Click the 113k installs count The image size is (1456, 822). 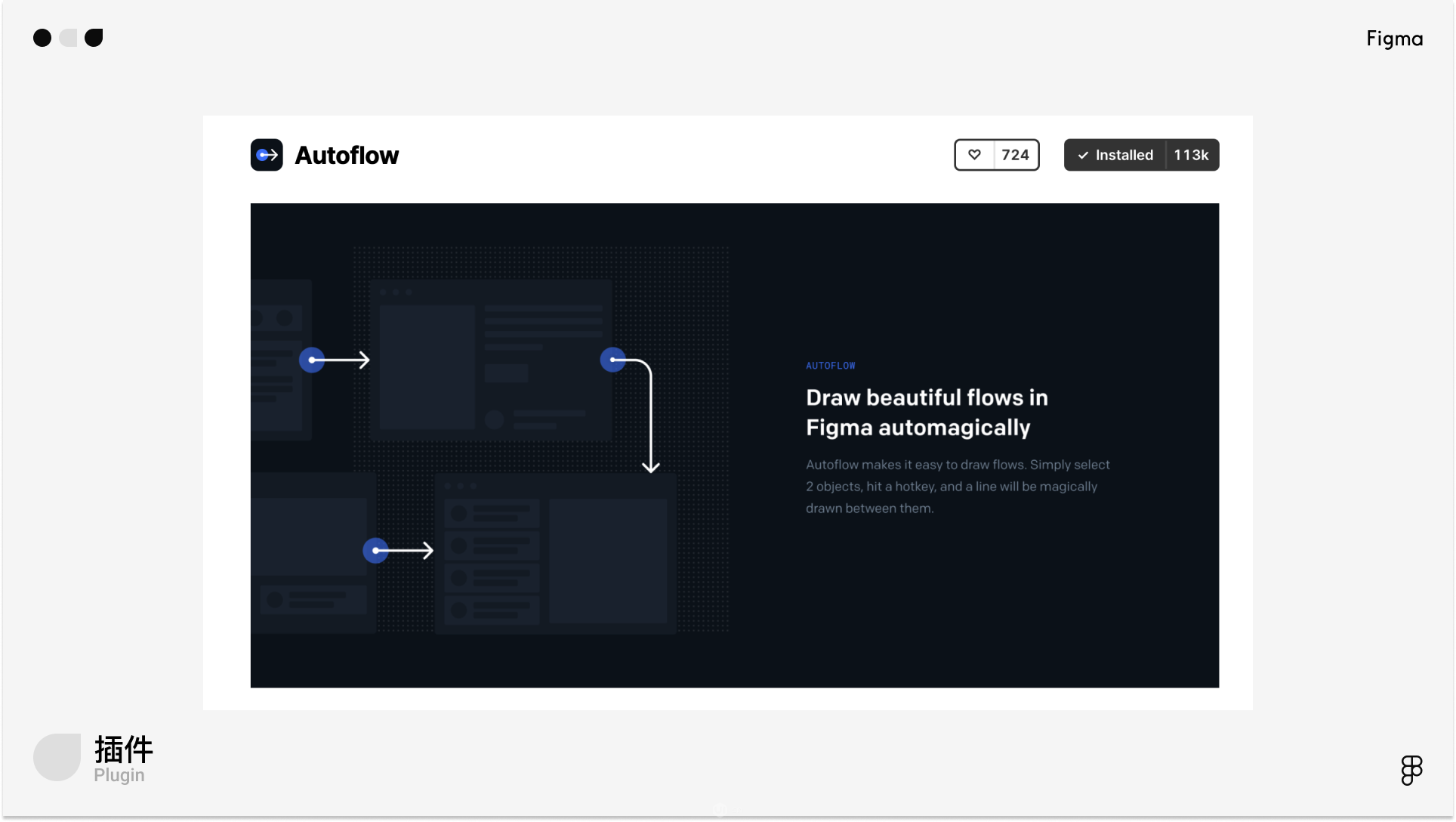(x=1191, y=155)
